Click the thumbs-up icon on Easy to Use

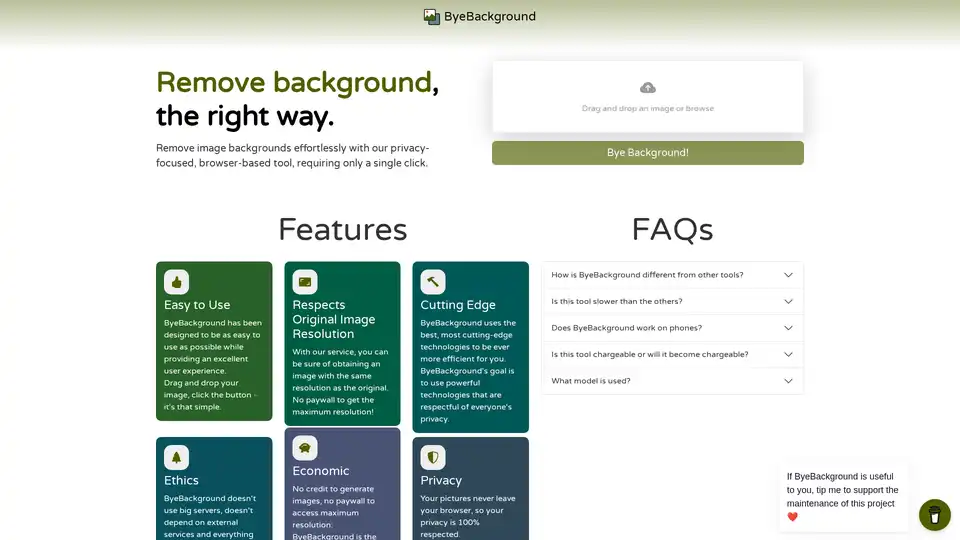coord(177,282)
